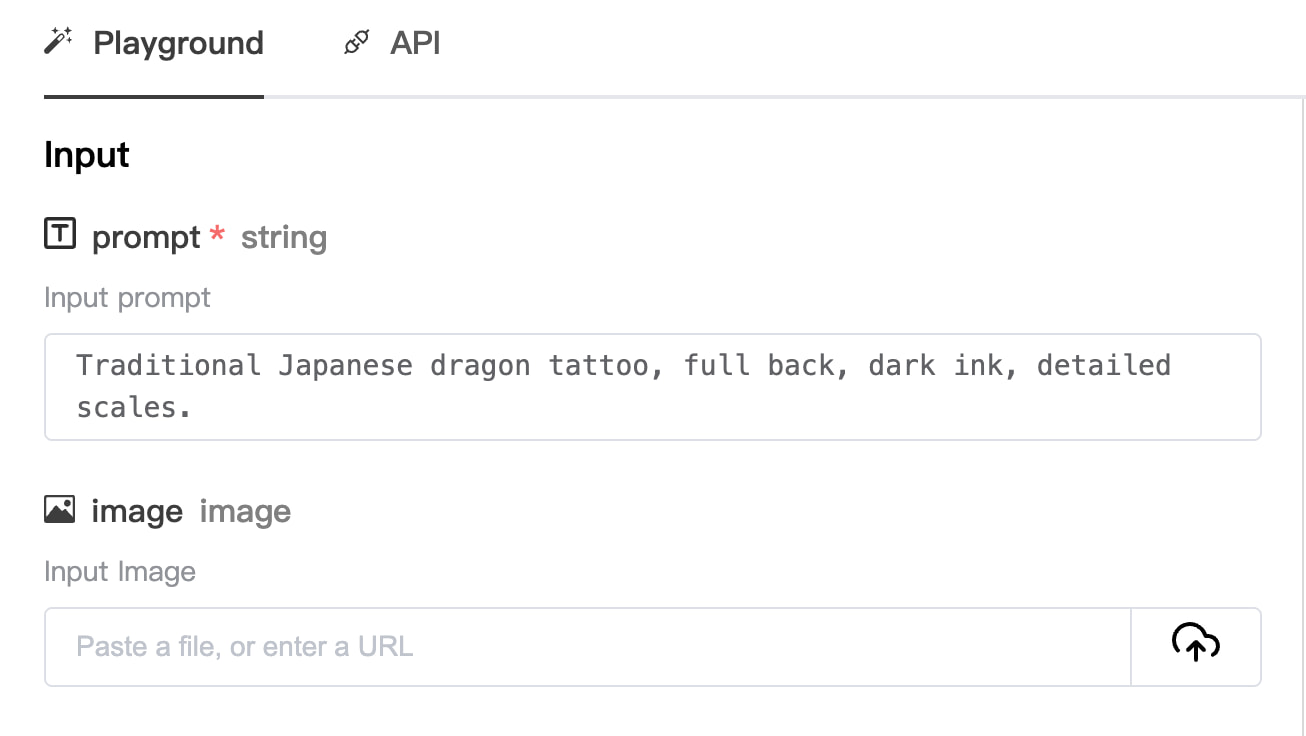
Task: Click the "Input Image" description text
Action: (120, 572)
